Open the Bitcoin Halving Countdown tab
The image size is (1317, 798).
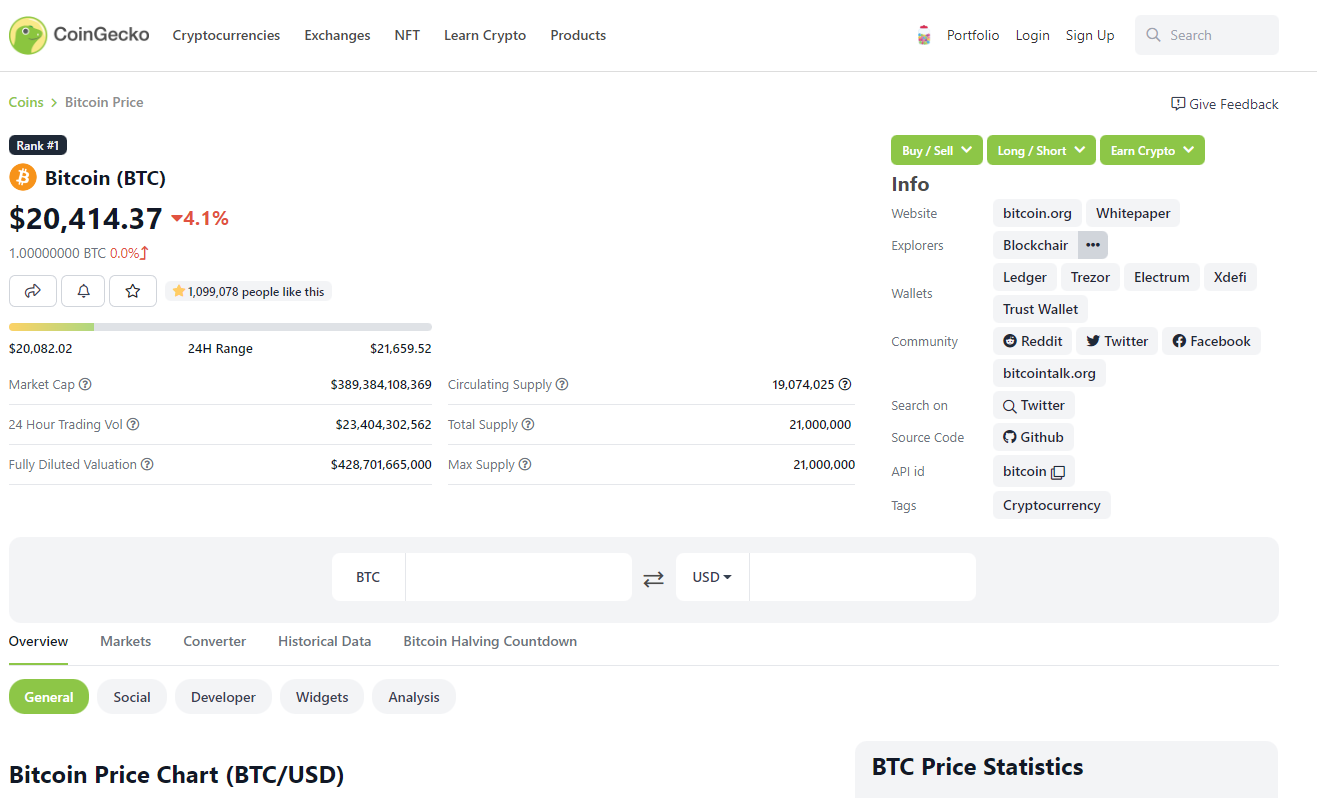490,641
